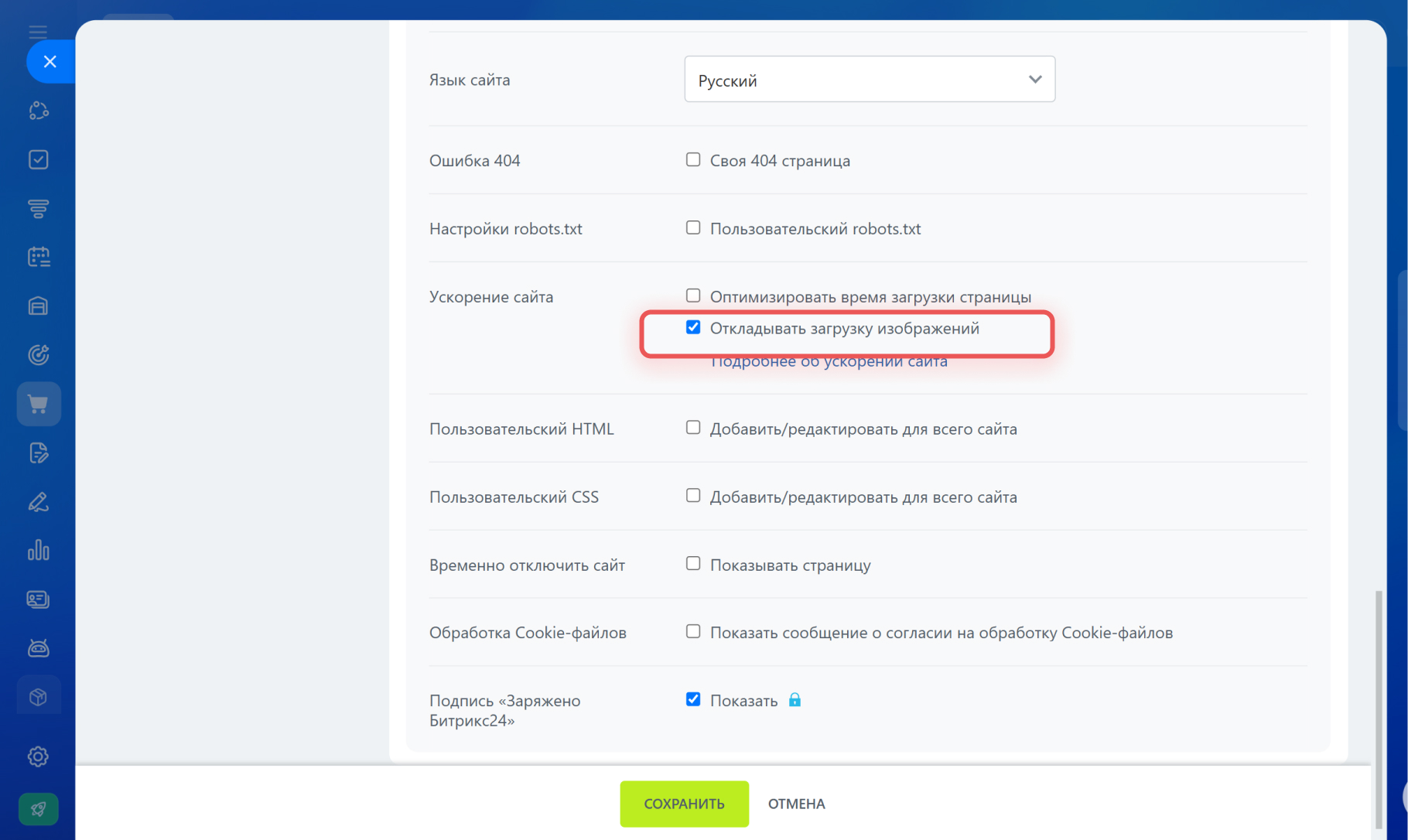Click the lock icon next to Показать
The width and height of the screenshot is (1408, 840).
pyautogui.click(x=795, y=700)
